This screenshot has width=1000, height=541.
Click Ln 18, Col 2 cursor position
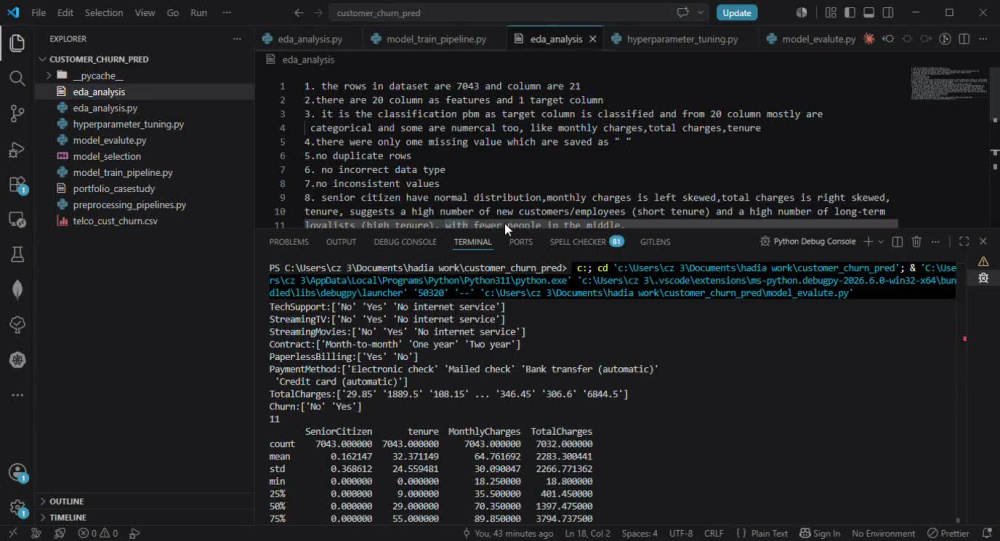587,533
